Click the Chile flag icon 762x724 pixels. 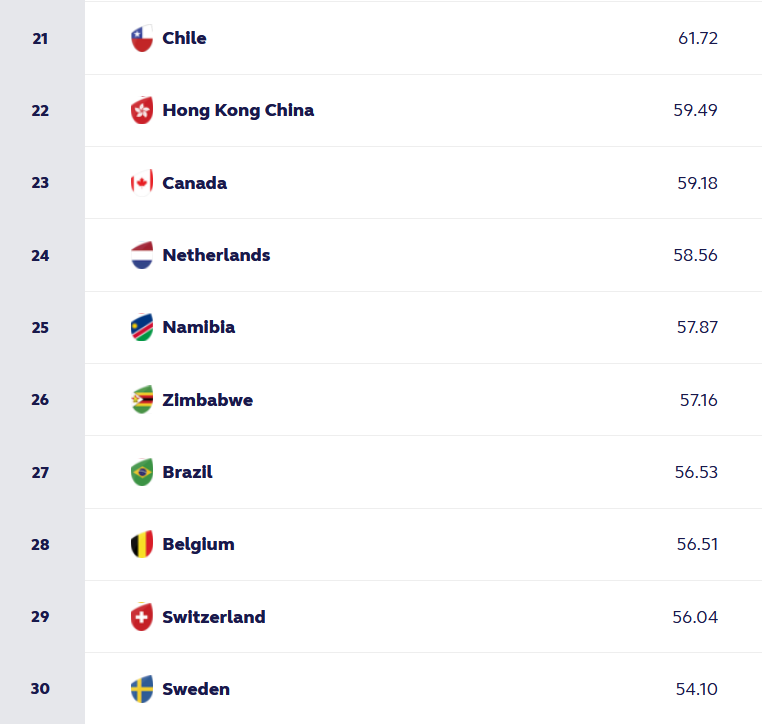pyautogui.click(x=142, y=39)
